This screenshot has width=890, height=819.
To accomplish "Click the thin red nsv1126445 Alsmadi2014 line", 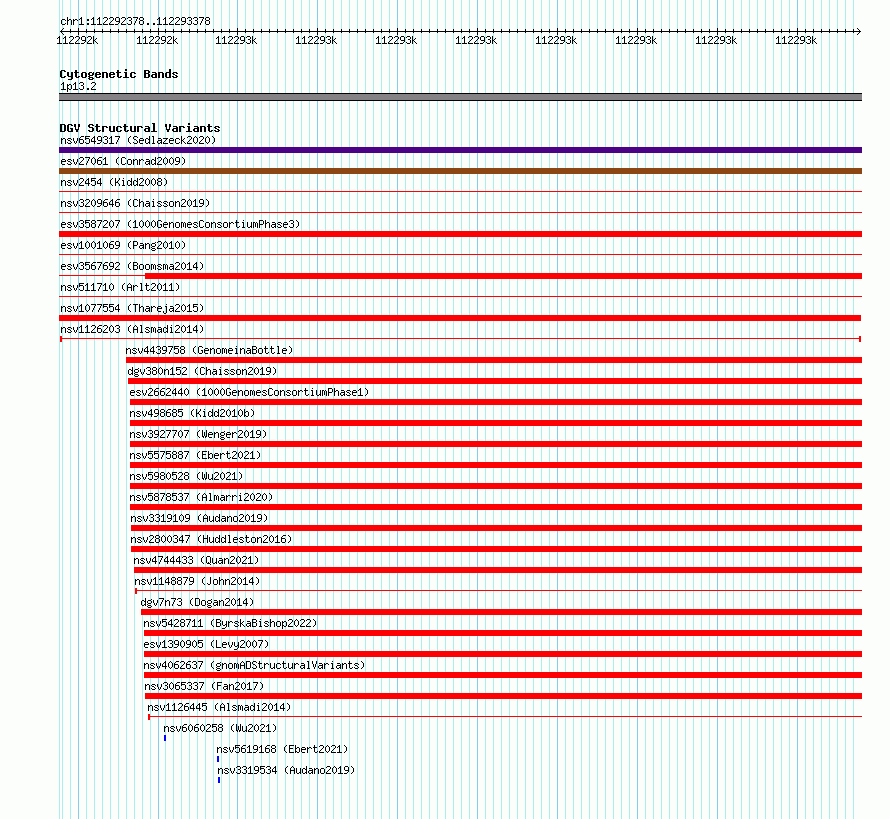I will 505,717.
